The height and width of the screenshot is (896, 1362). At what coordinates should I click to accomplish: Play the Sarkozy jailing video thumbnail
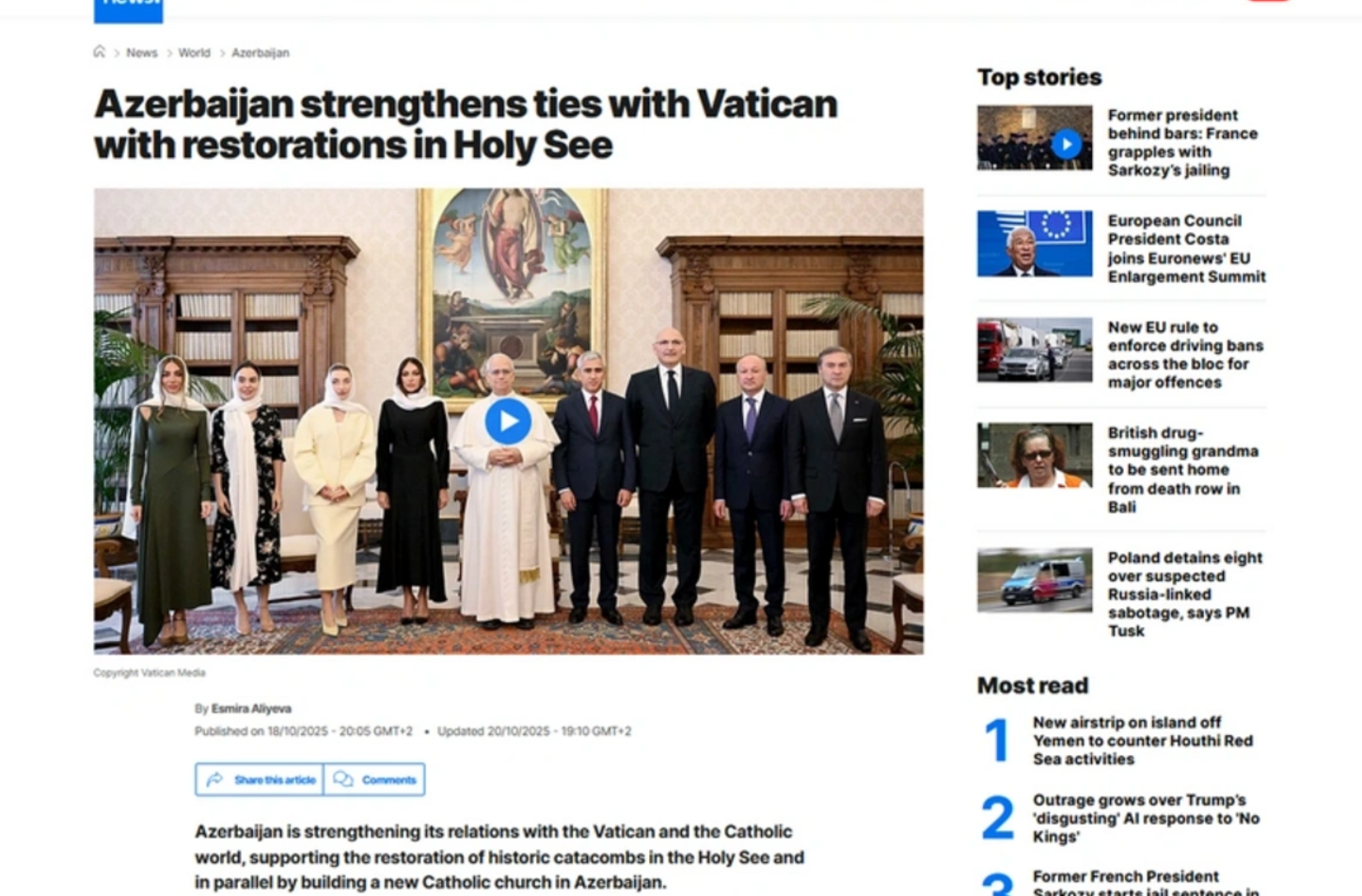click(x=1066, y=144)
